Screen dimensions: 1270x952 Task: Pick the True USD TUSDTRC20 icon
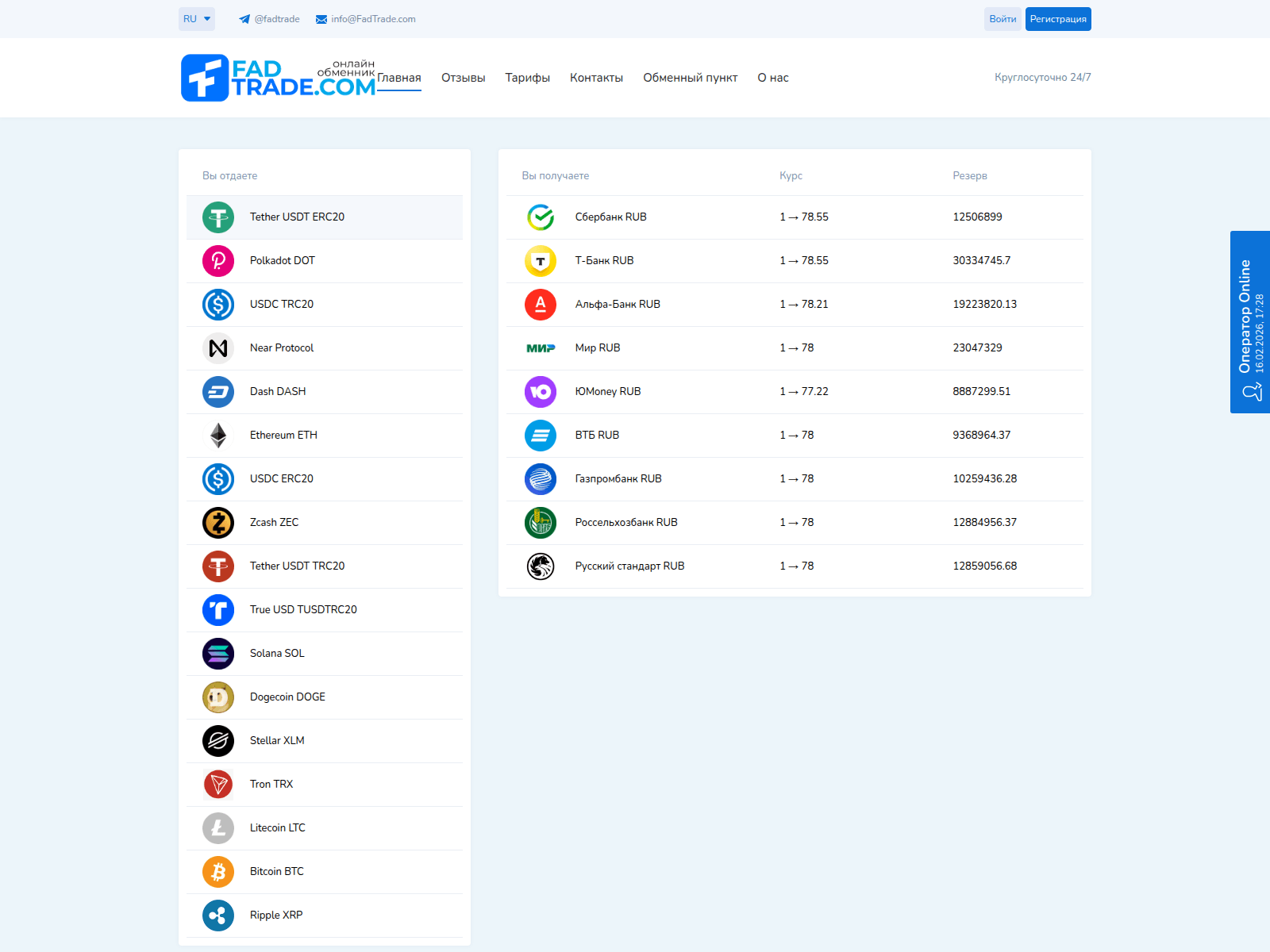coord(218,610)
